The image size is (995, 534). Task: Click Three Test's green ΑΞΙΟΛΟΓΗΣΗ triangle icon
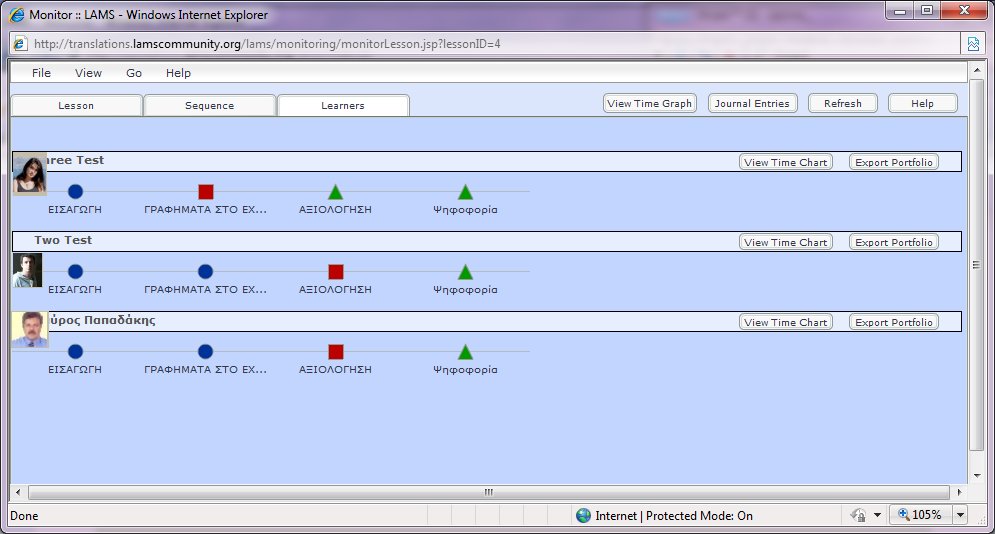click(335, 192)
